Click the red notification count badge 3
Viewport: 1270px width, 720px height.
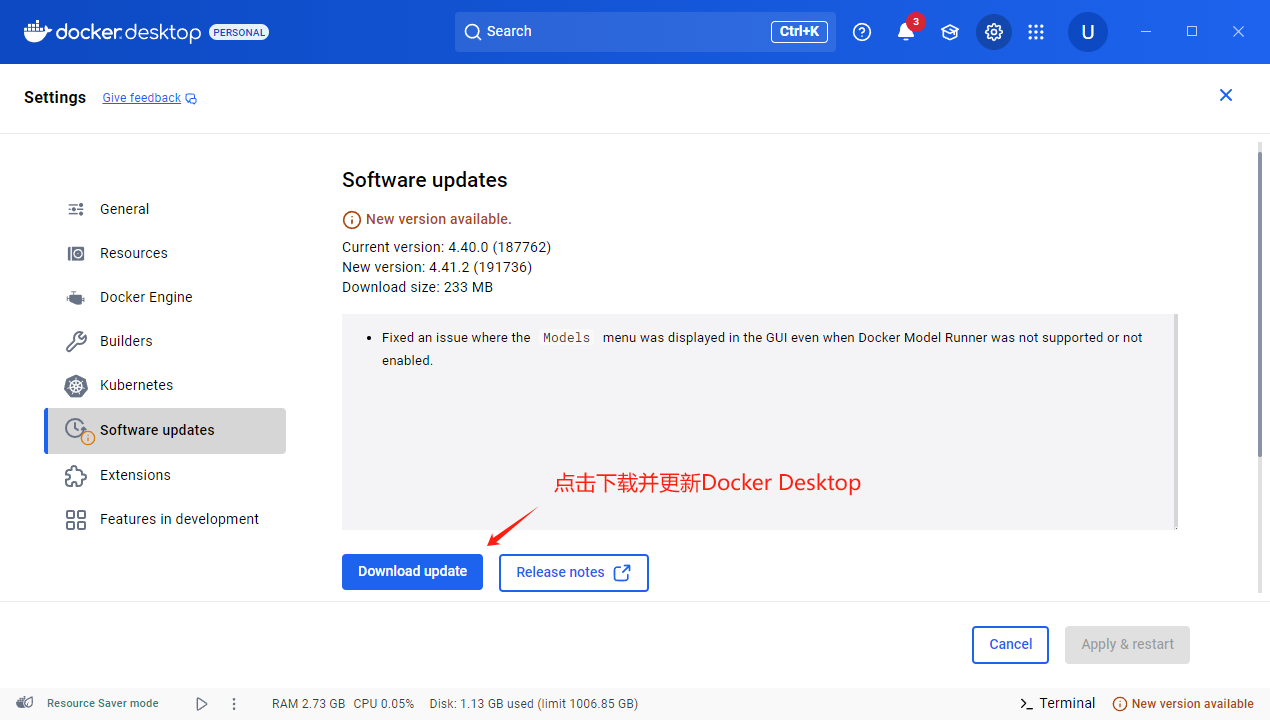pyautogui.click(x=915, y=21)
